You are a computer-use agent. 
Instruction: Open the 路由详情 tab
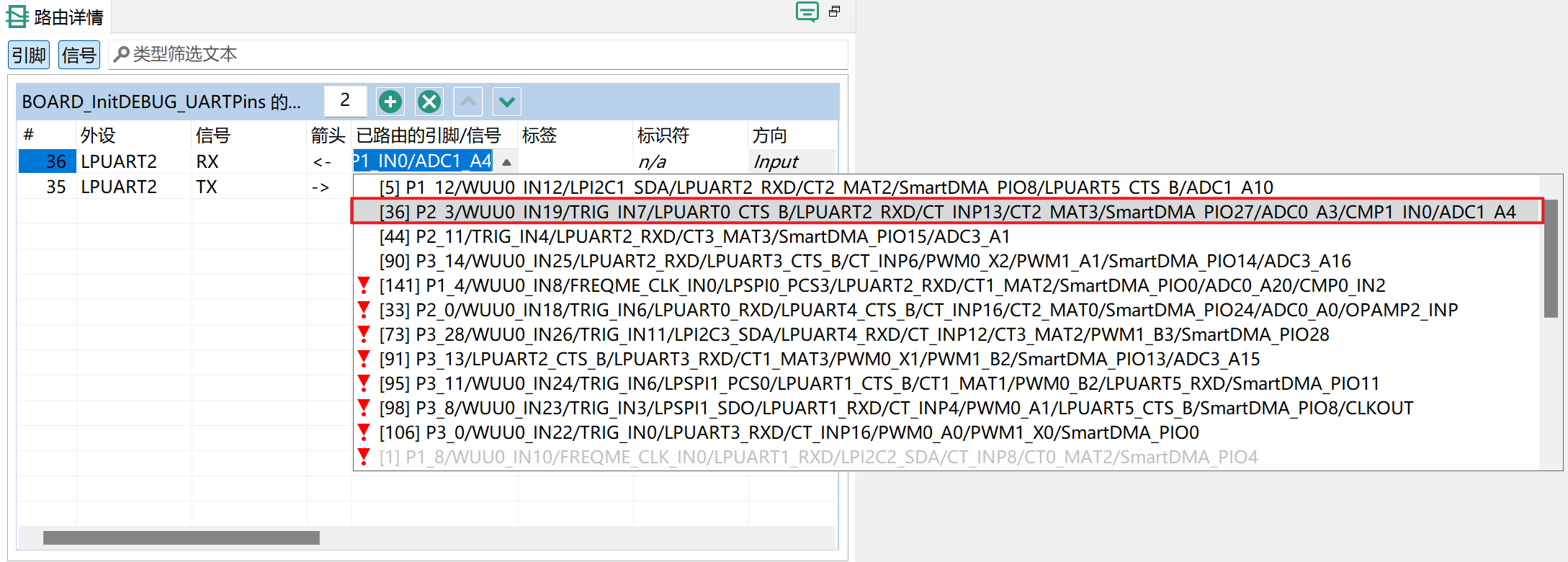(68, 17)
